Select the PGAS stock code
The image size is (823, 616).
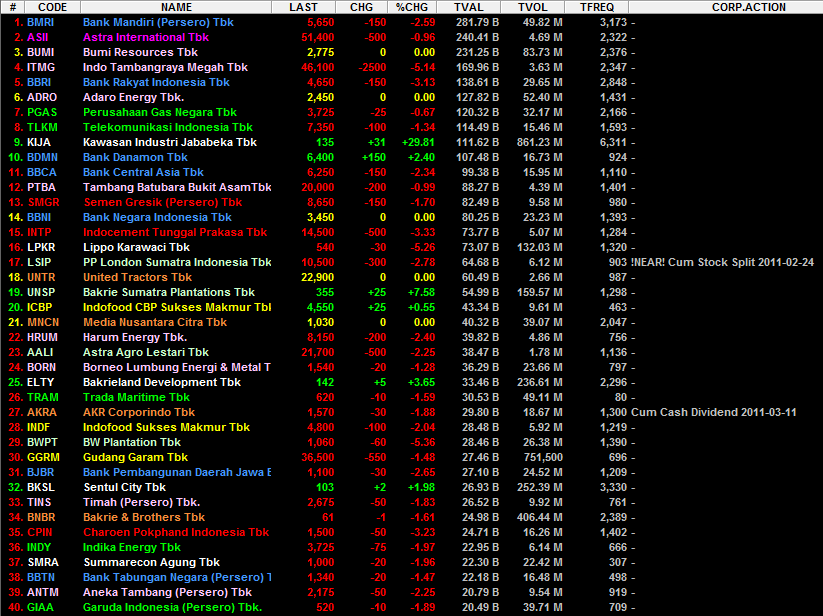pyautogui.click(x=42, y=112)
